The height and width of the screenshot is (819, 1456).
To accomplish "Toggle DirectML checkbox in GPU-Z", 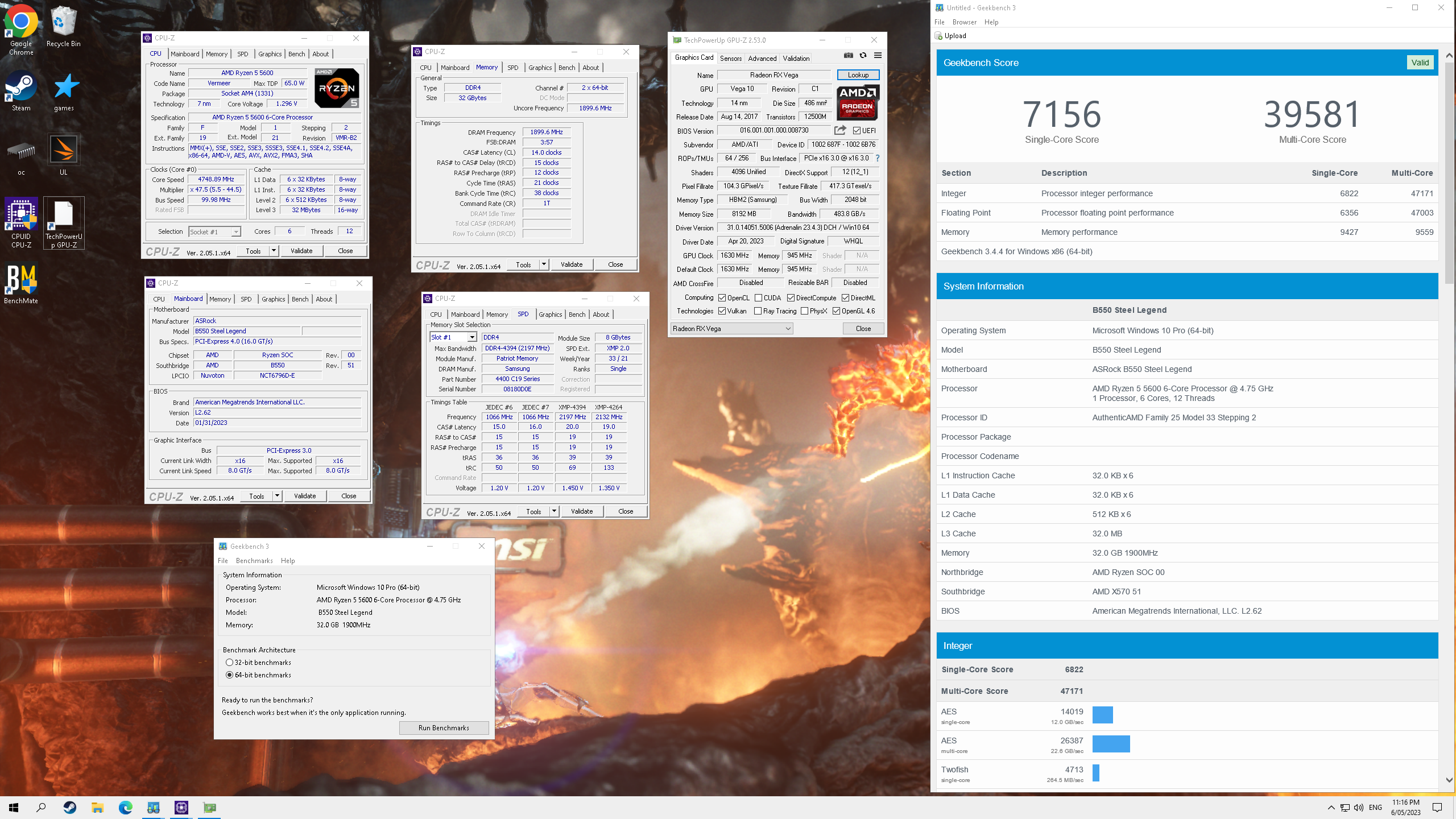I will (x=845, y=298).
